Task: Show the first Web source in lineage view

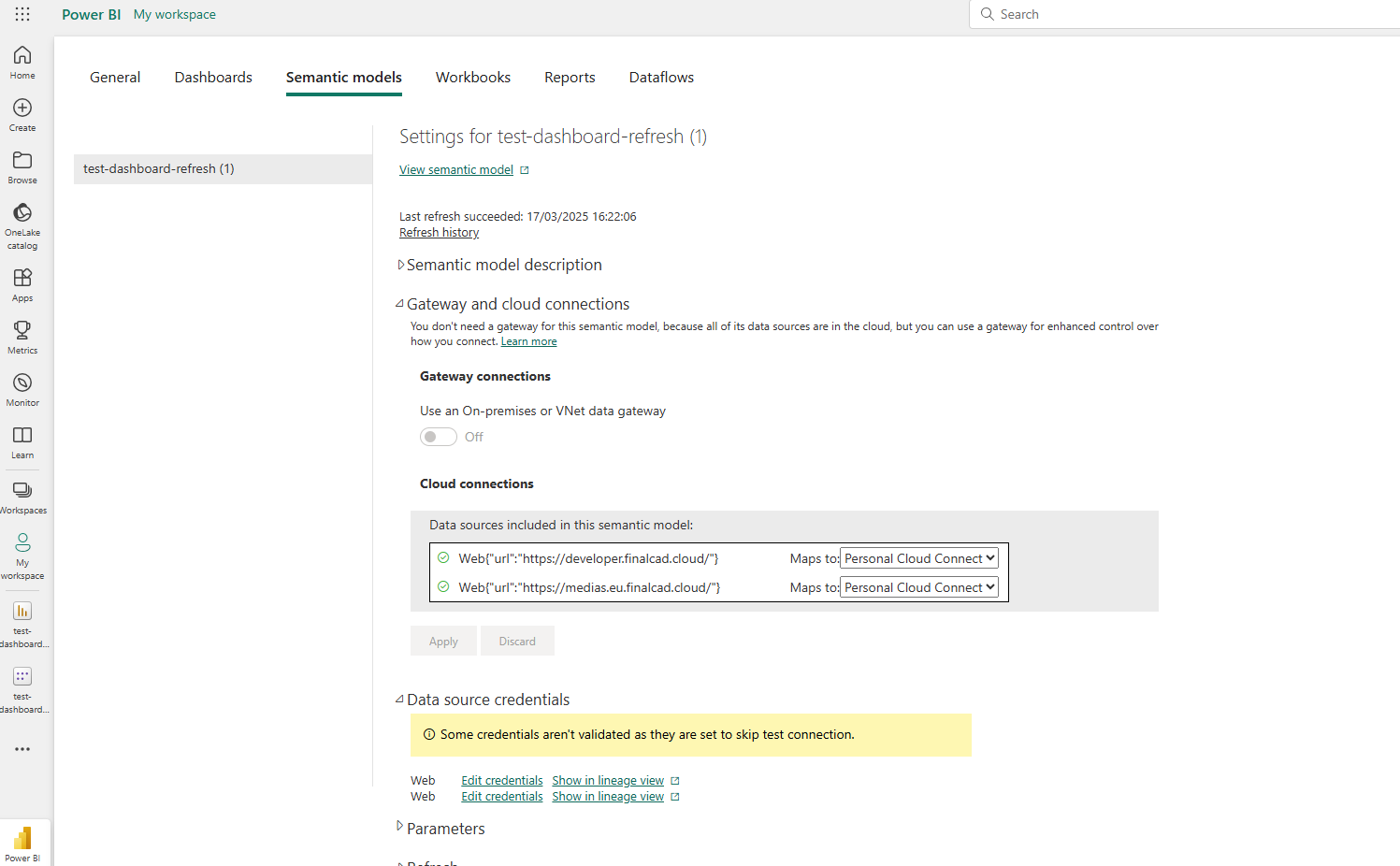Action: pos(608,780)
